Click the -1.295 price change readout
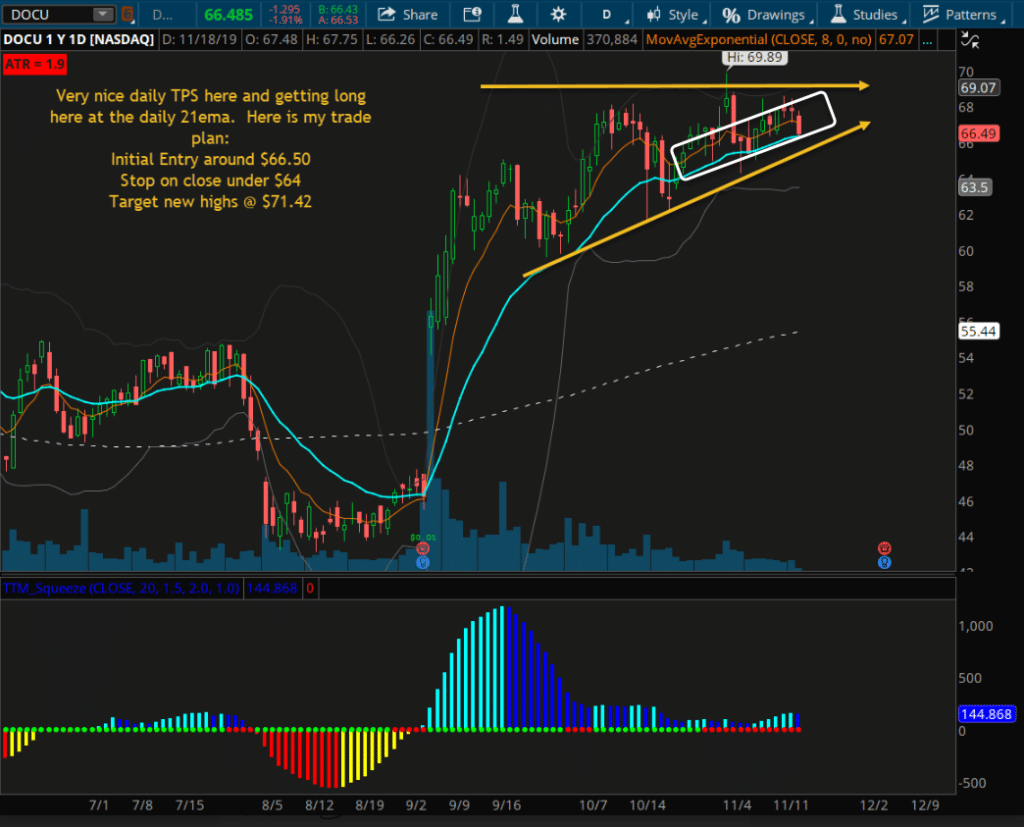The width and height of the screenshot is (1024, 827). pos(285,9)
